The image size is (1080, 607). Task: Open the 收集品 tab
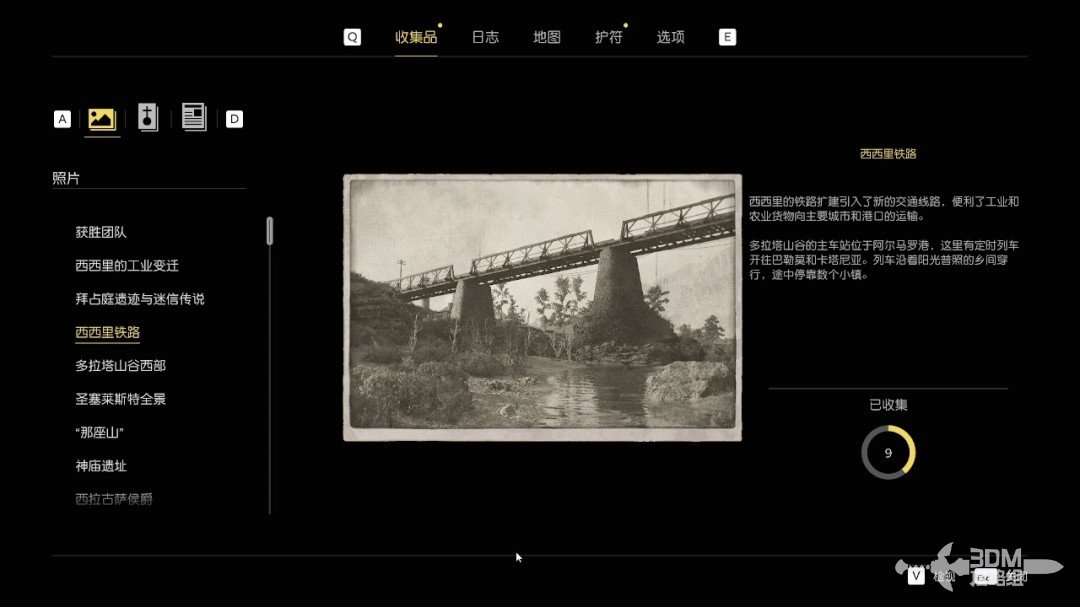click(416, 37)
